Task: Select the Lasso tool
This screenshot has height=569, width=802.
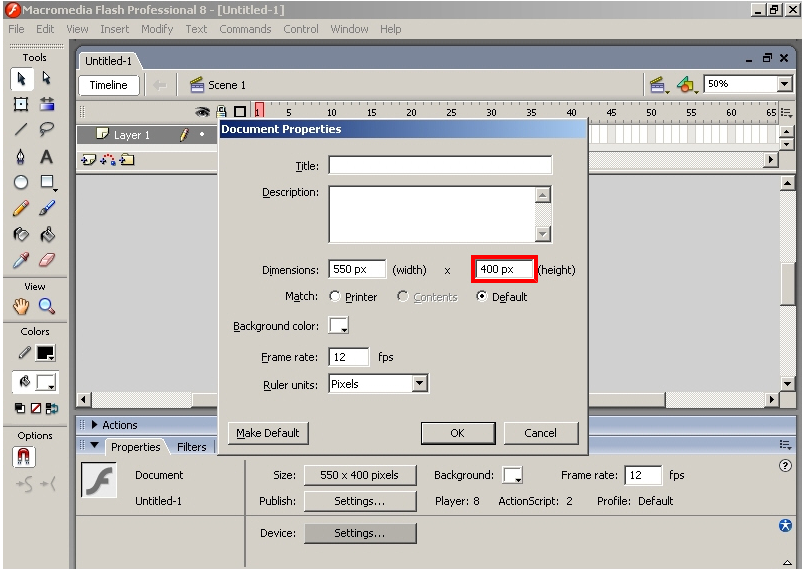Action: pos(47,129)
